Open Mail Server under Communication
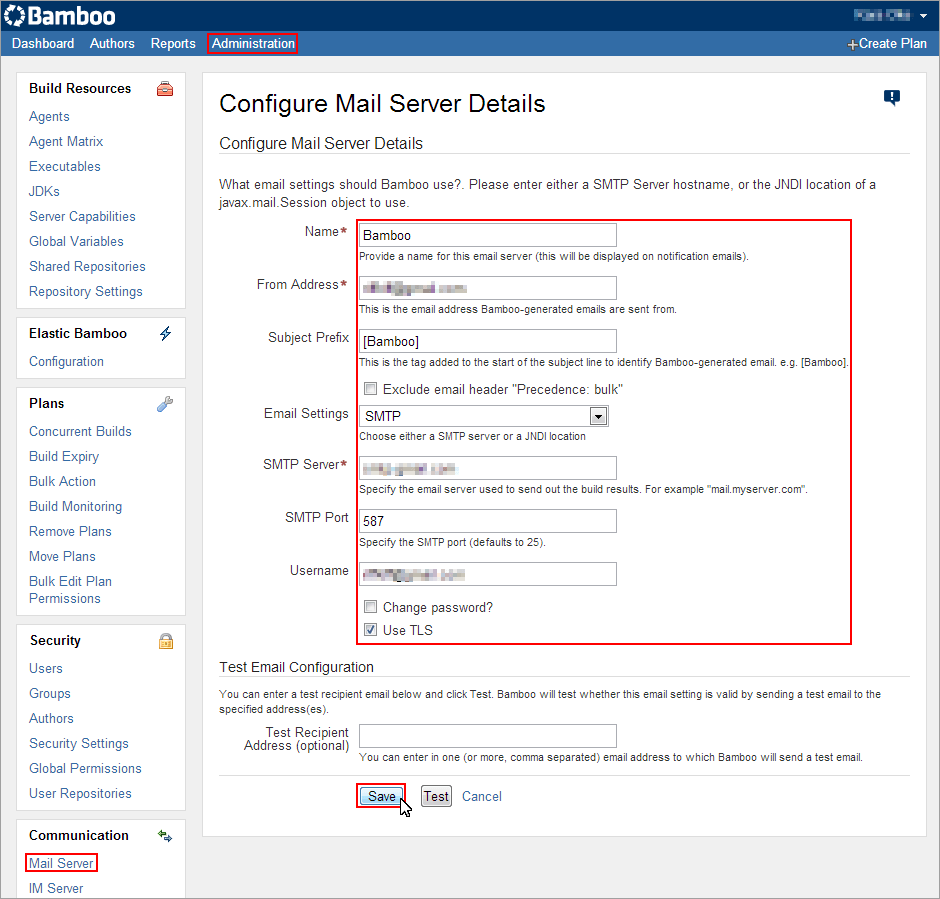Image resolution: width=940 pixels, height=899 pixels. (x=61, y=863)
